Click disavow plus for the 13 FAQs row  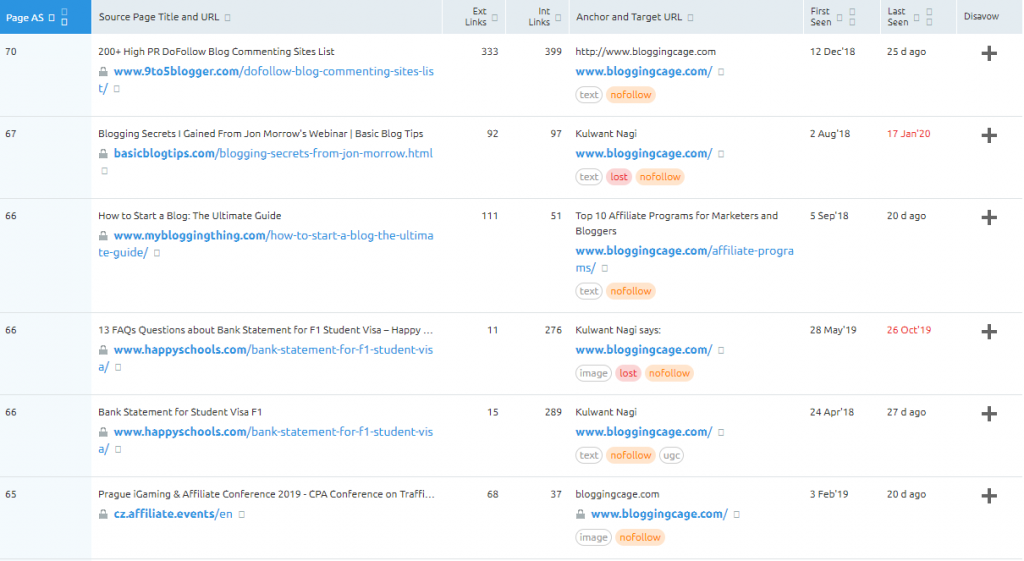pos(989,332)
